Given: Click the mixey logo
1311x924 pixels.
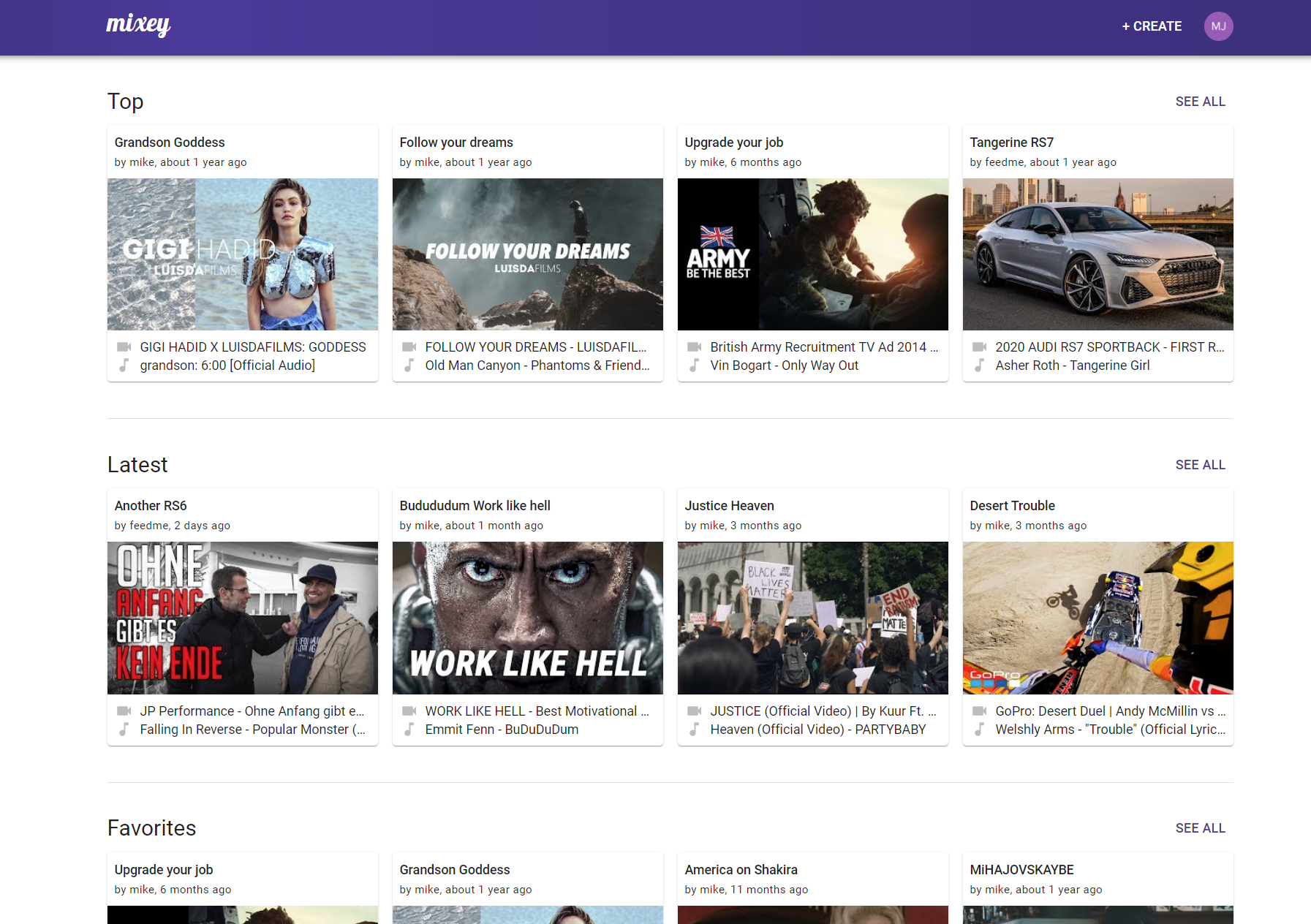Looking at the screenshot, I should point(138,26).
